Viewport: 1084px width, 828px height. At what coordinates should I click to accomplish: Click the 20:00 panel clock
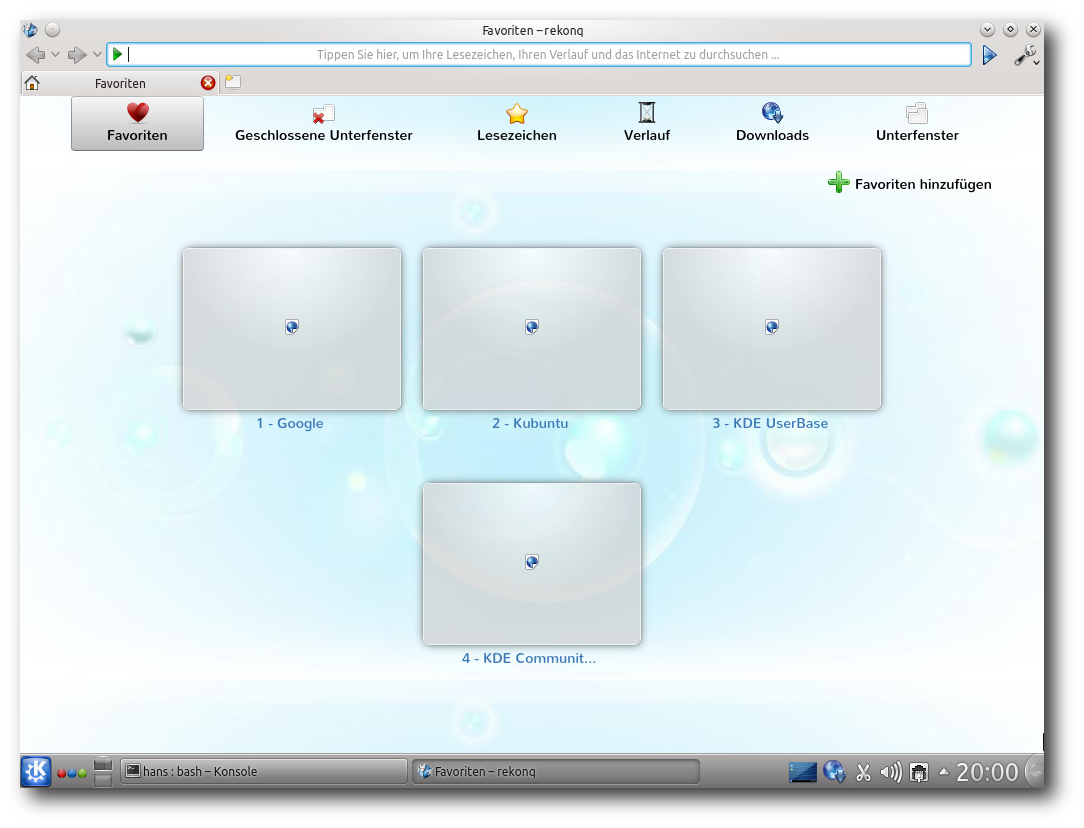tap(987, 772)
